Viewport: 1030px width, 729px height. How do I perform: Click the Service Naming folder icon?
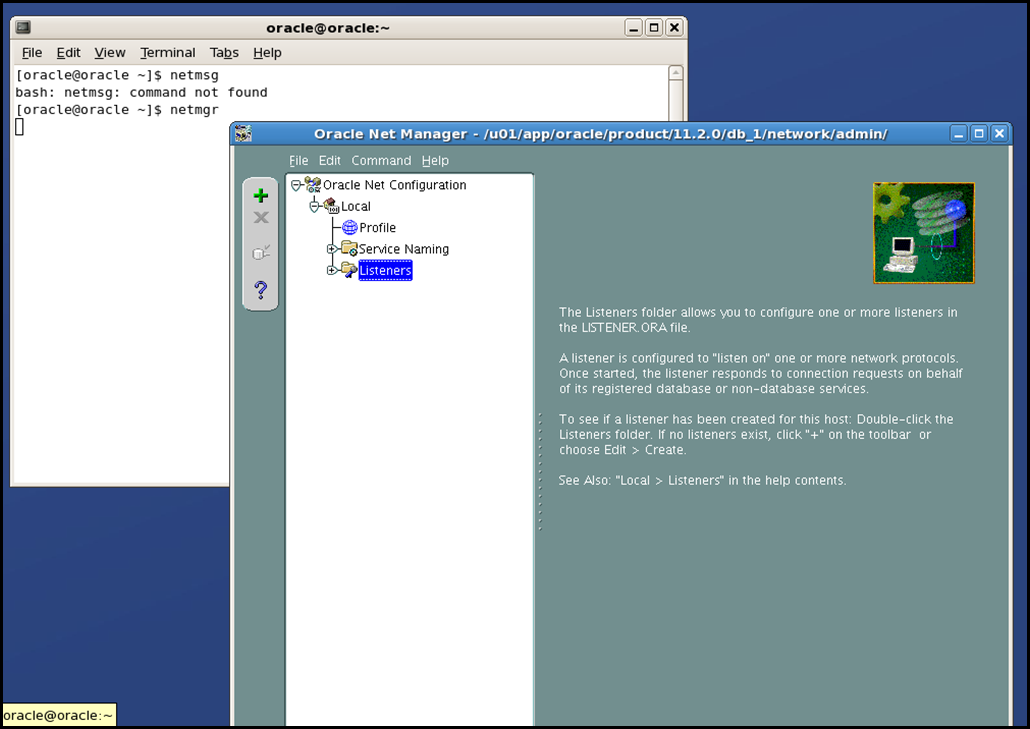[349, 249]
